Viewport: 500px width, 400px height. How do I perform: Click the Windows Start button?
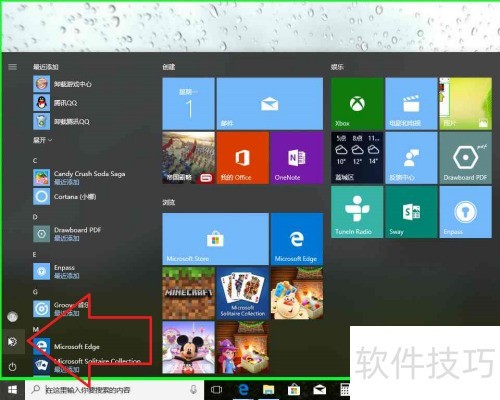click(12, 390)
